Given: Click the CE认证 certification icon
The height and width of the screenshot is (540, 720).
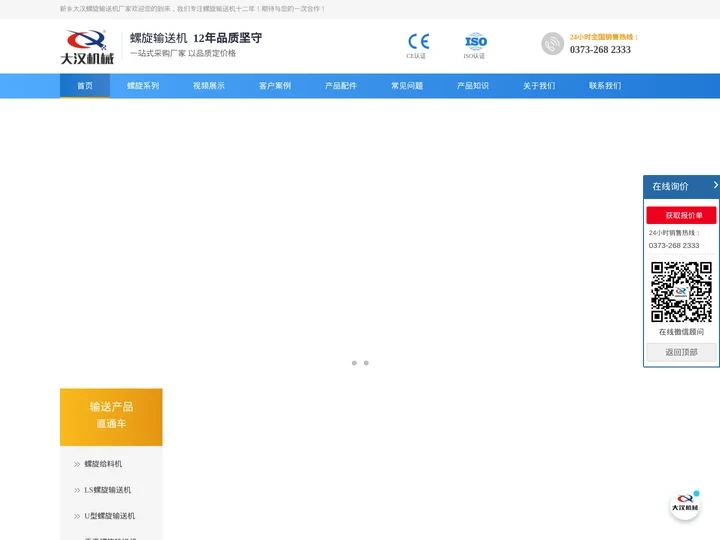Looking at the screenshot, I should (x=417, y=42).
